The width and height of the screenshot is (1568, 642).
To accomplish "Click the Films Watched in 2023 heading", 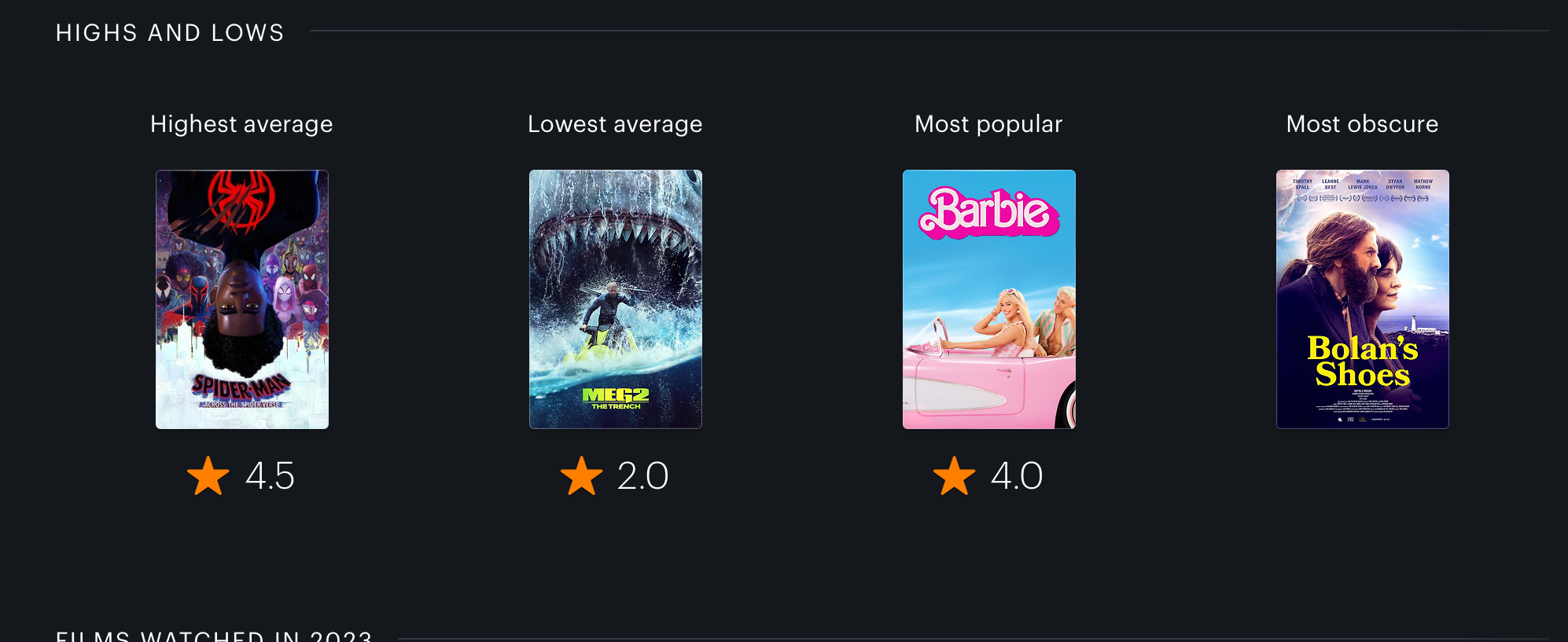I will (x=214, y=636).
